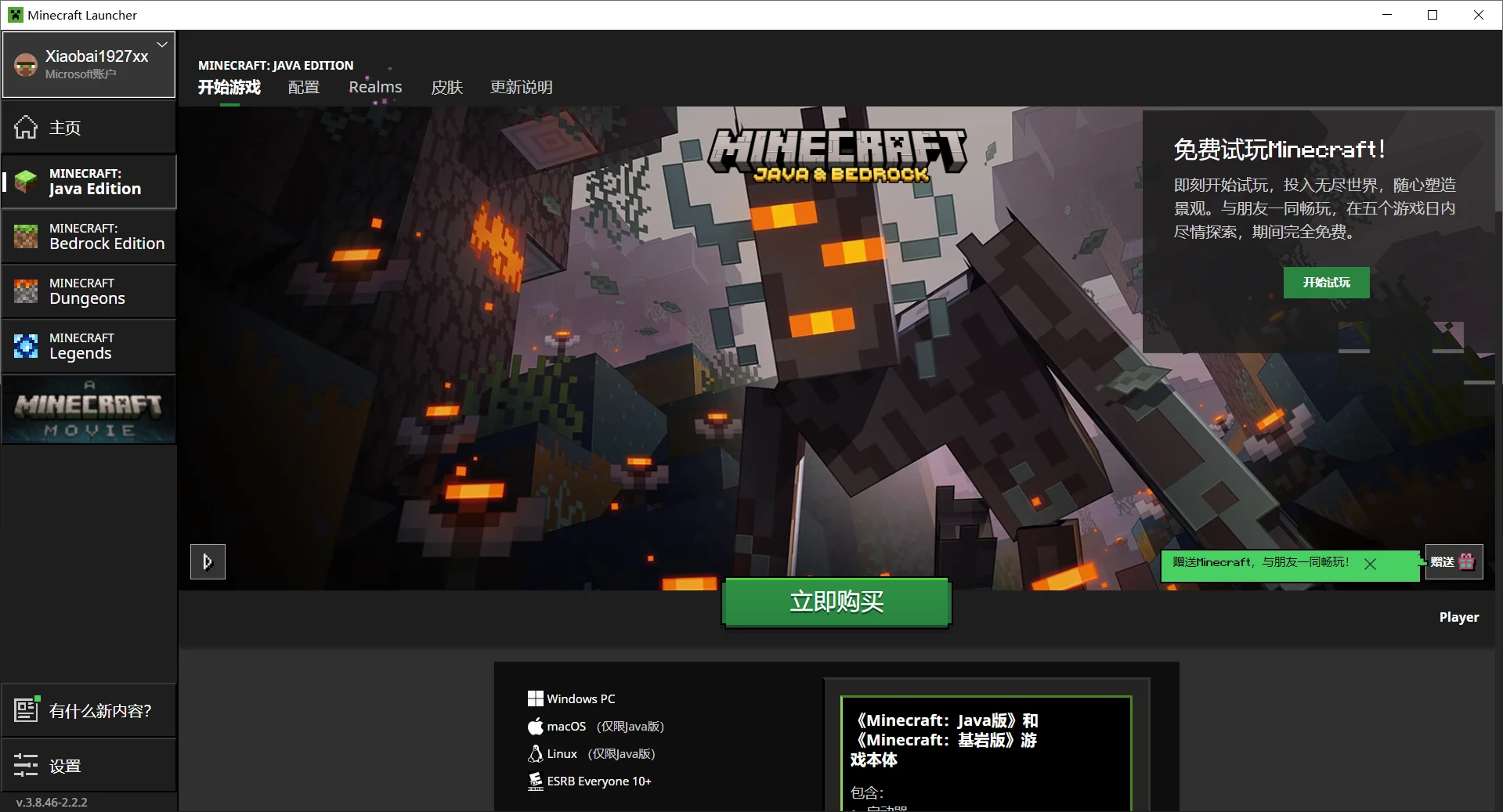Click the green 立即购买 buy button
Image resolution: width=1503 pixels, height=812 pixels.
[836, 602]
